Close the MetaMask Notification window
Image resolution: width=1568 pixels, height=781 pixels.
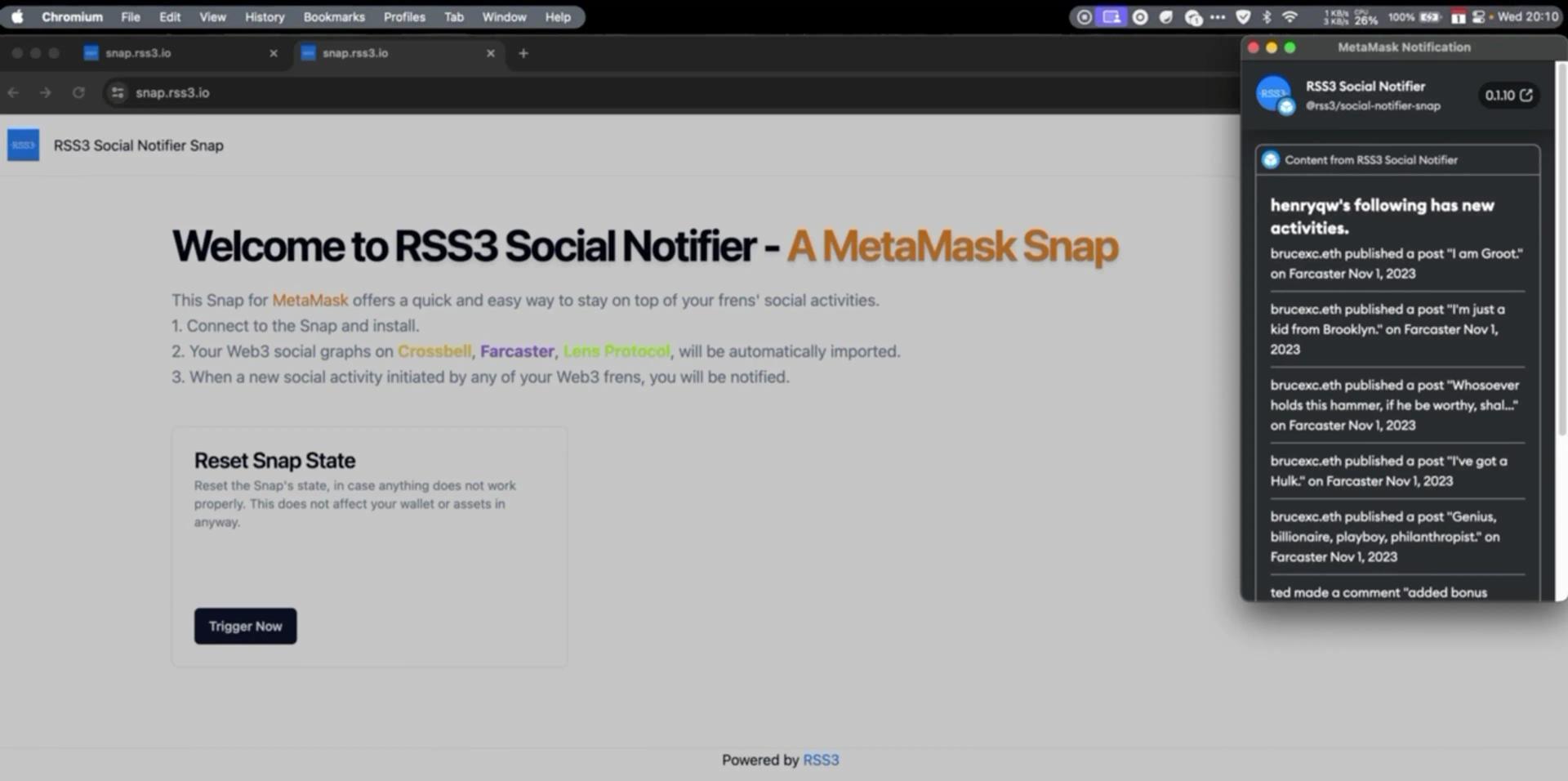click(x=1254, y=47)
